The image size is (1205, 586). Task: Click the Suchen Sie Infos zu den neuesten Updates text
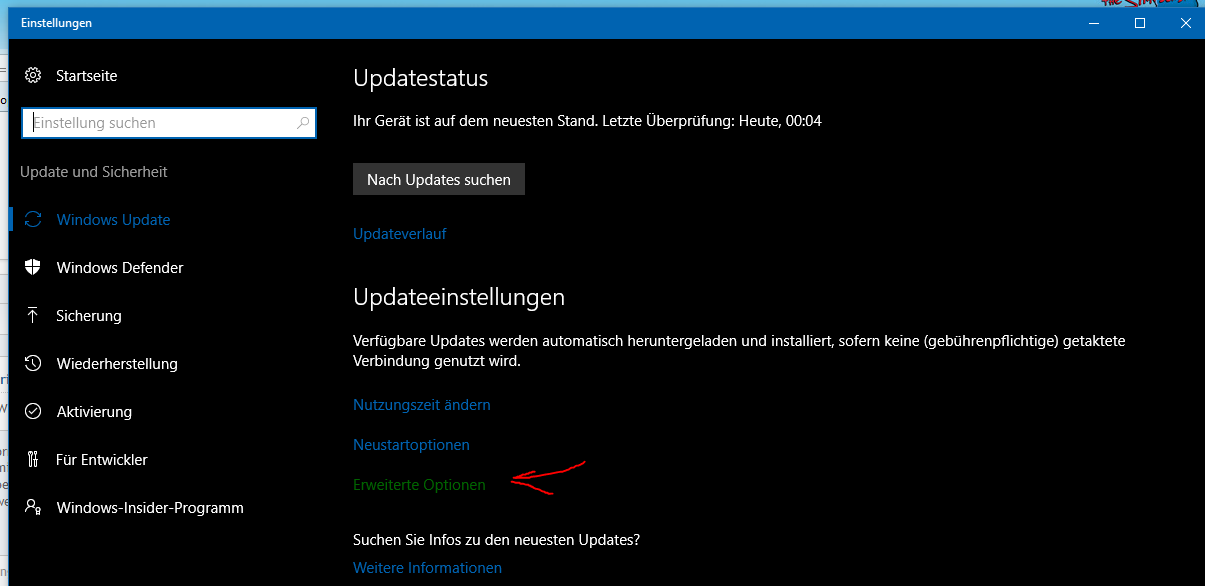pos(497,540)
